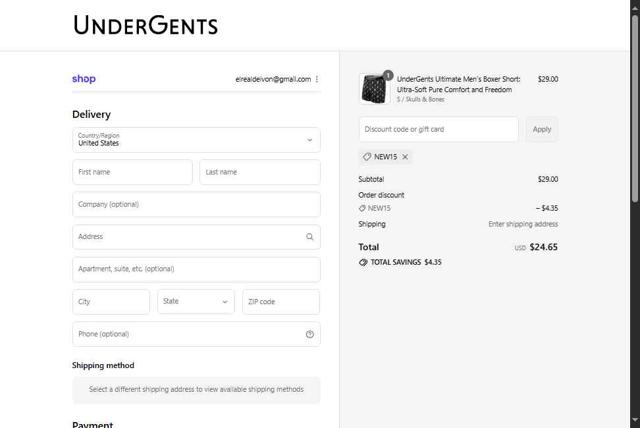Click the Subtotal $29.00 value
Image resolution: width=640 pixels, height=428 pixels.
(x=548, y=179)
